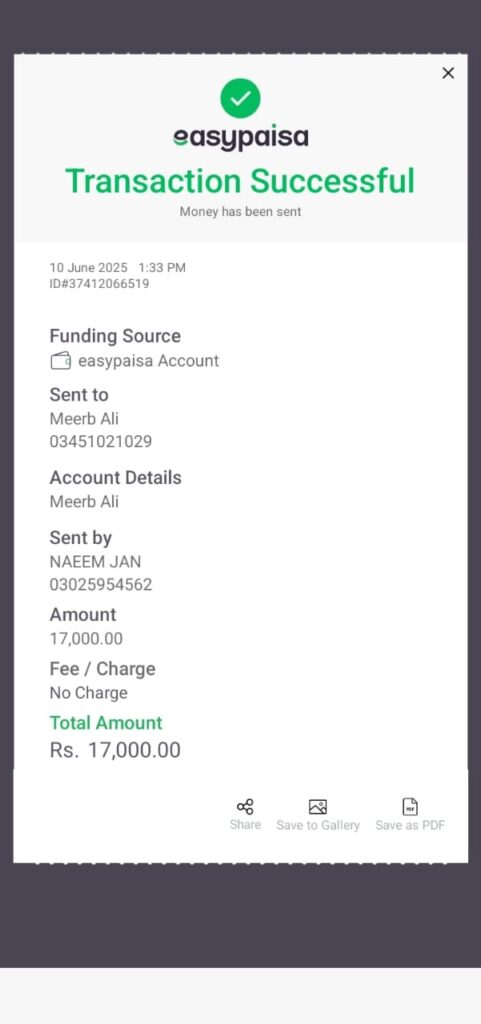Click the sender name NAEEM JAN
This screenshot has width=481, height=1024.
click(95, 562)
